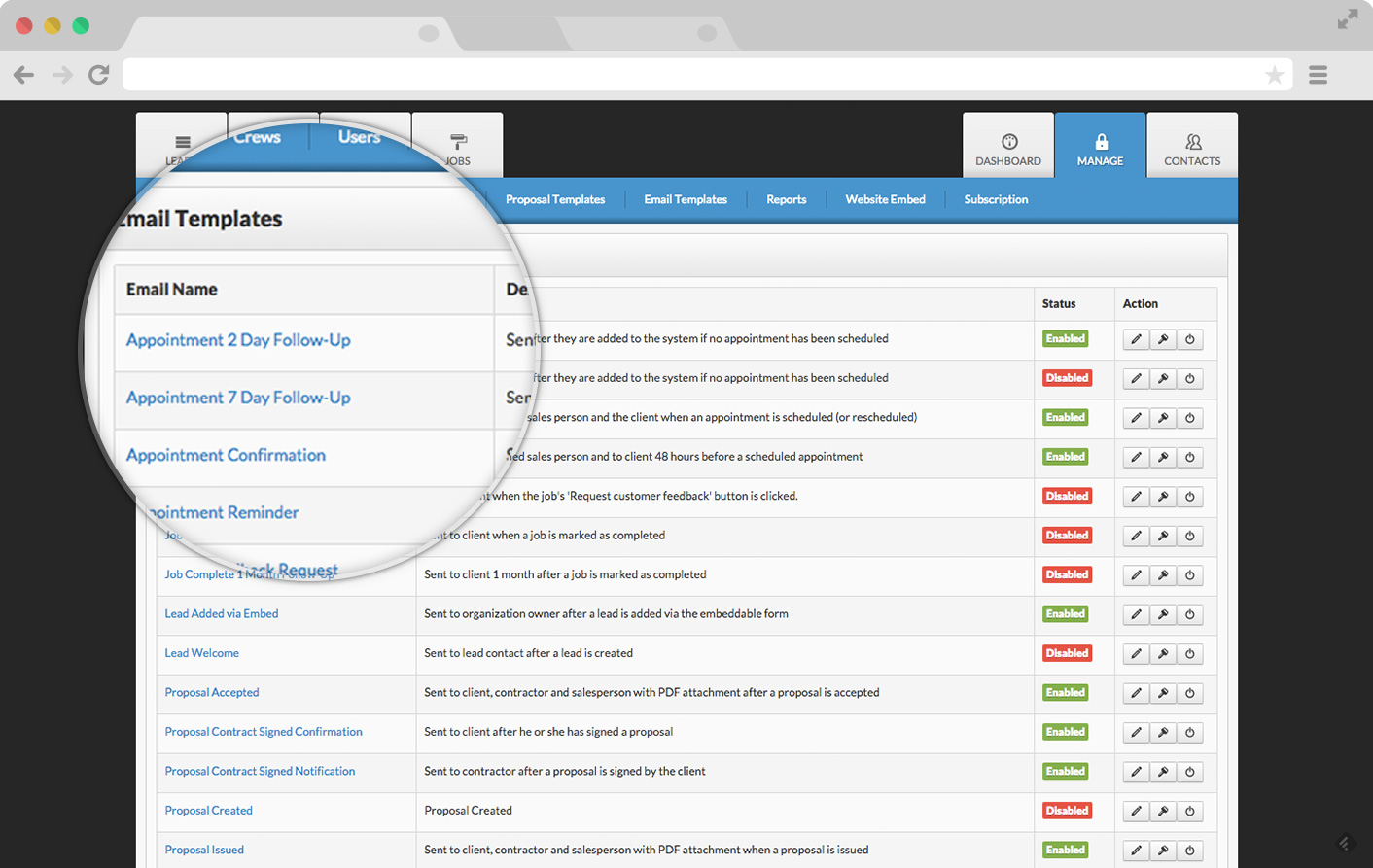The width and height of the screenshot is (1373, 868).
Task: Click the Status column header
Action: pos(1059,304)
